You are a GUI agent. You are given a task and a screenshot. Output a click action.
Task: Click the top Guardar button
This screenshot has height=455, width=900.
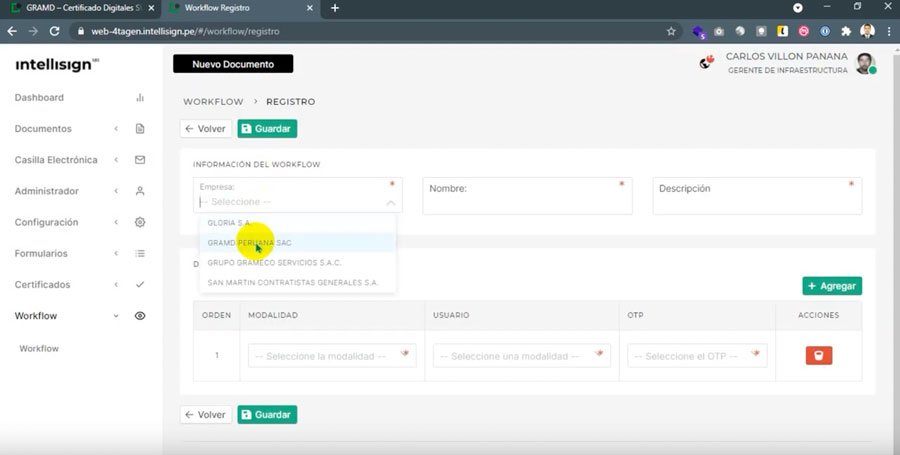[267, 129]
